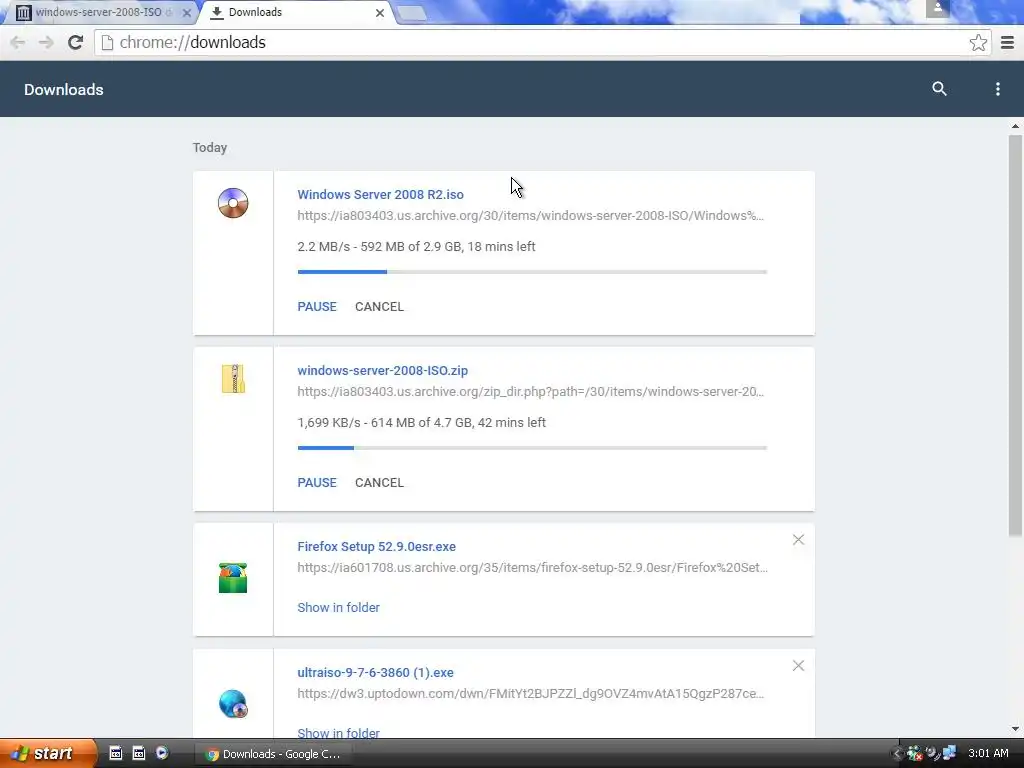Click the first quick launch icon beside Start

[116, 753]
